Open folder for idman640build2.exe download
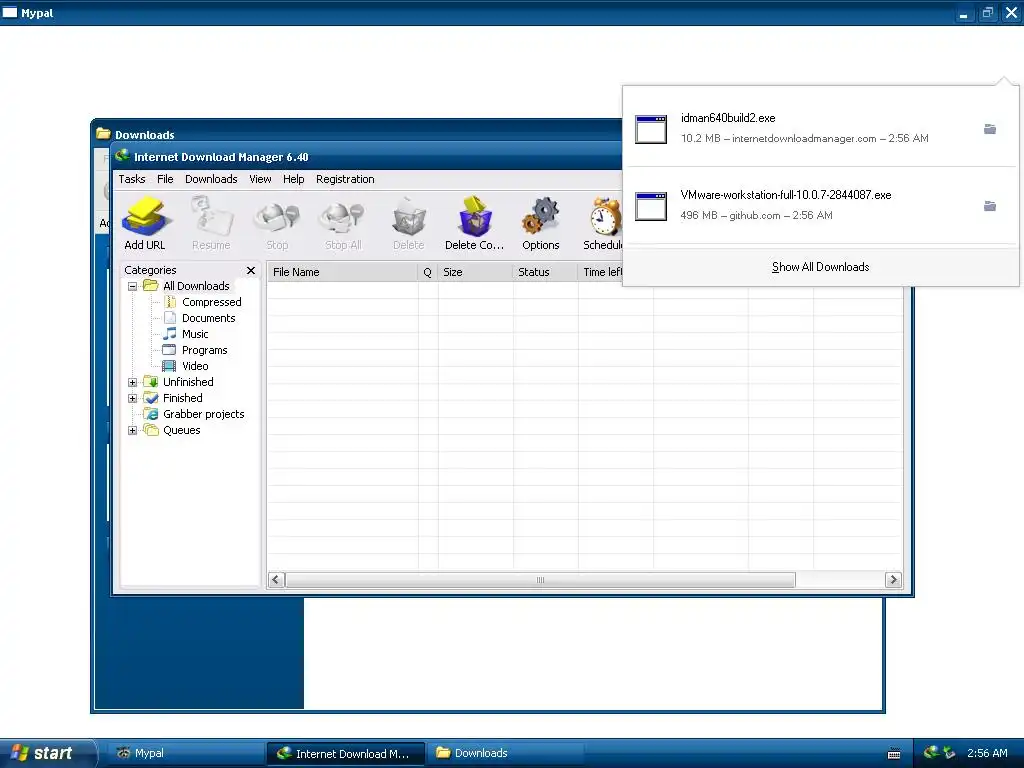Viewport: 1024px width, 768px height. (990, 129)
